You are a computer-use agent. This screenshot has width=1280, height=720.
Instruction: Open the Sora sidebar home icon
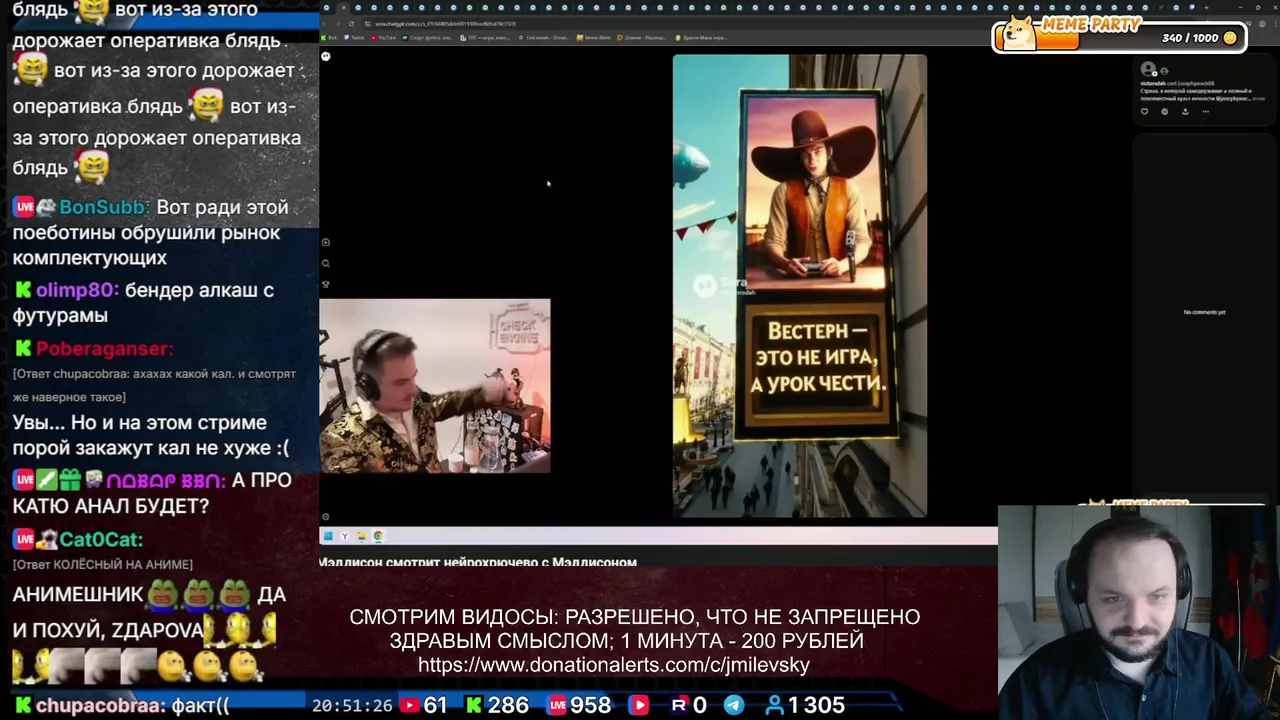point(326,242)
